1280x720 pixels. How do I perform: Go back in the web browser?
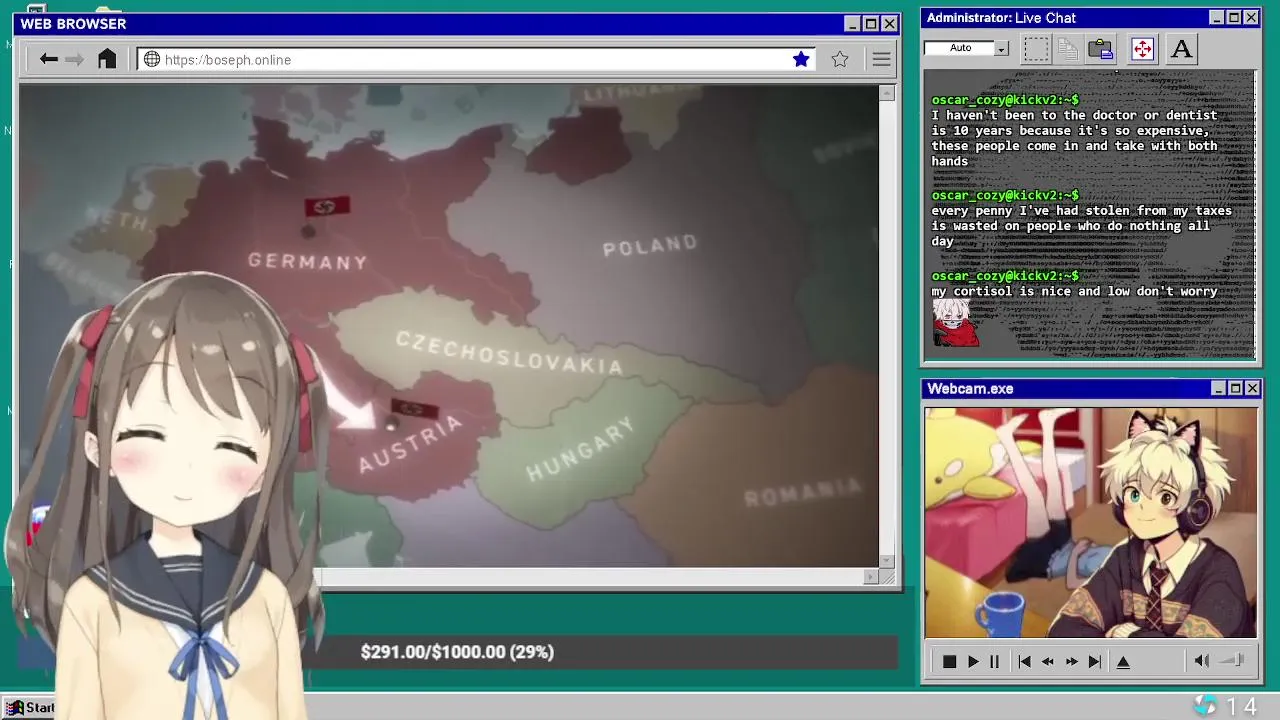(x=48, y=59)
